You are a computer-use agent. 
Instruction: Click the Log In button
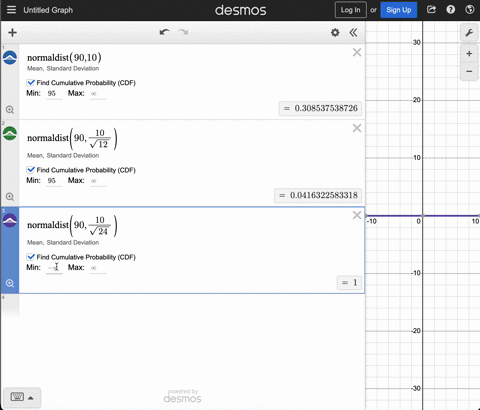350,10
